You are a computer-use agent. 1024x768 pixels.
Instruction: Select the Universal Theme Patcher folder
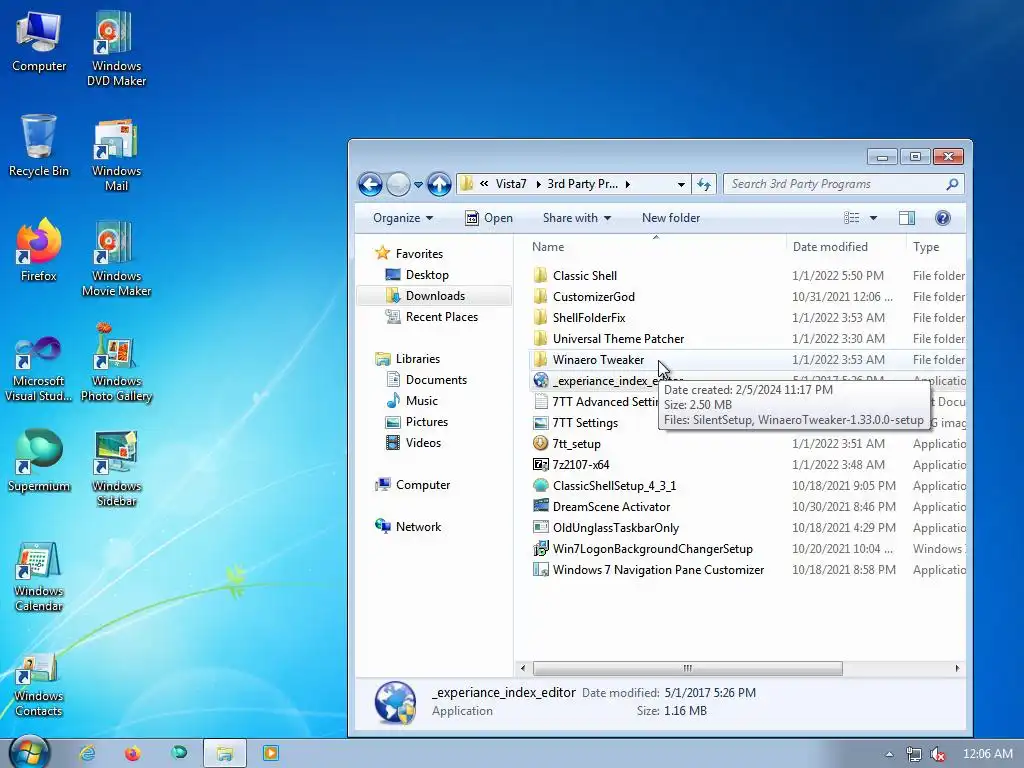point(618,338)
